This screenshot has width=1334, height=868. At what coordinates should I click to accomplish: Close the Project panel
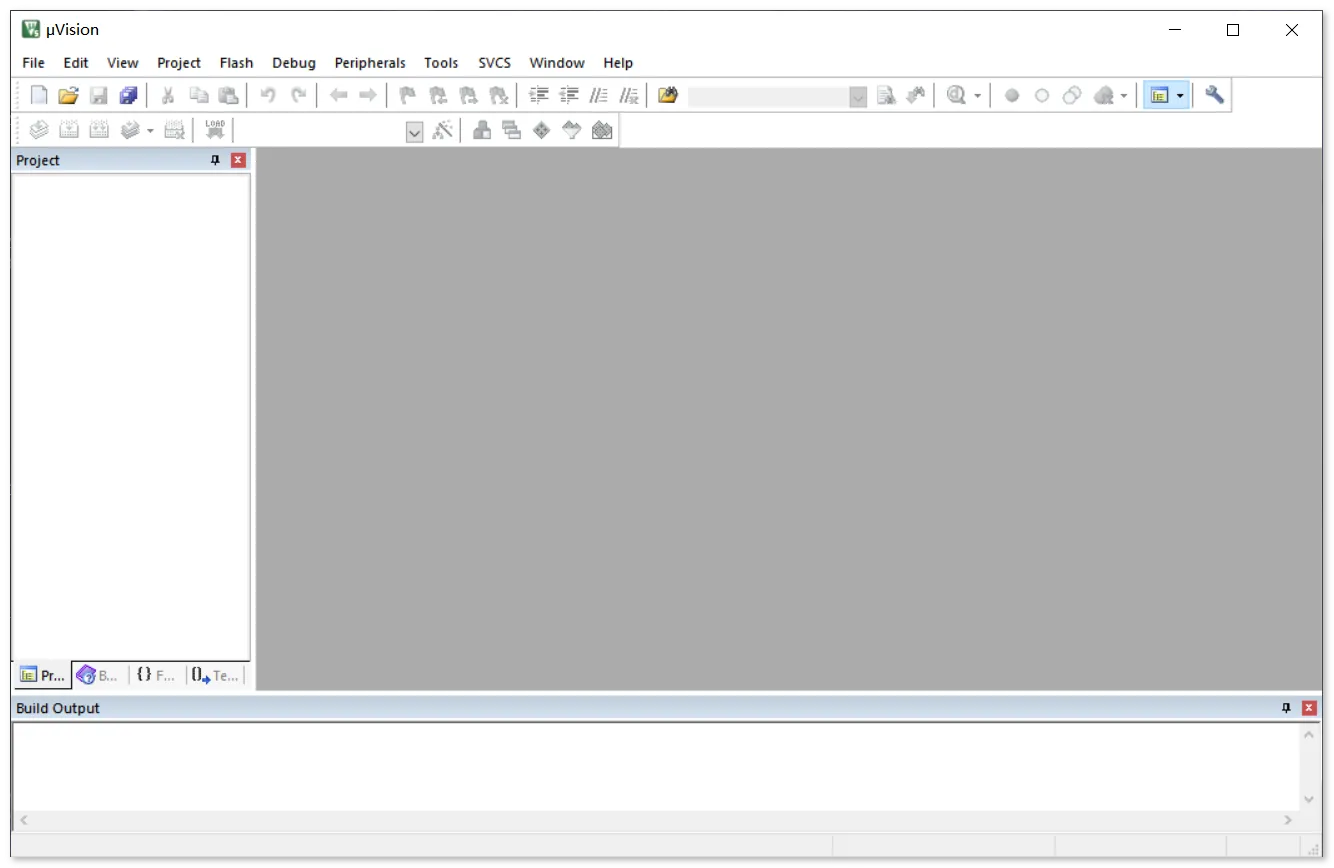238,160
